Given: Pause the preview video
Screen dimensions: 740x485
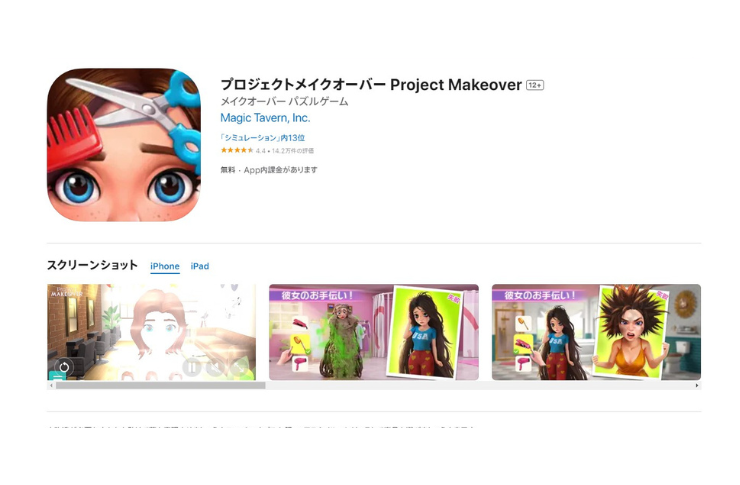Looking at the screenshot, I should point(192,367).
